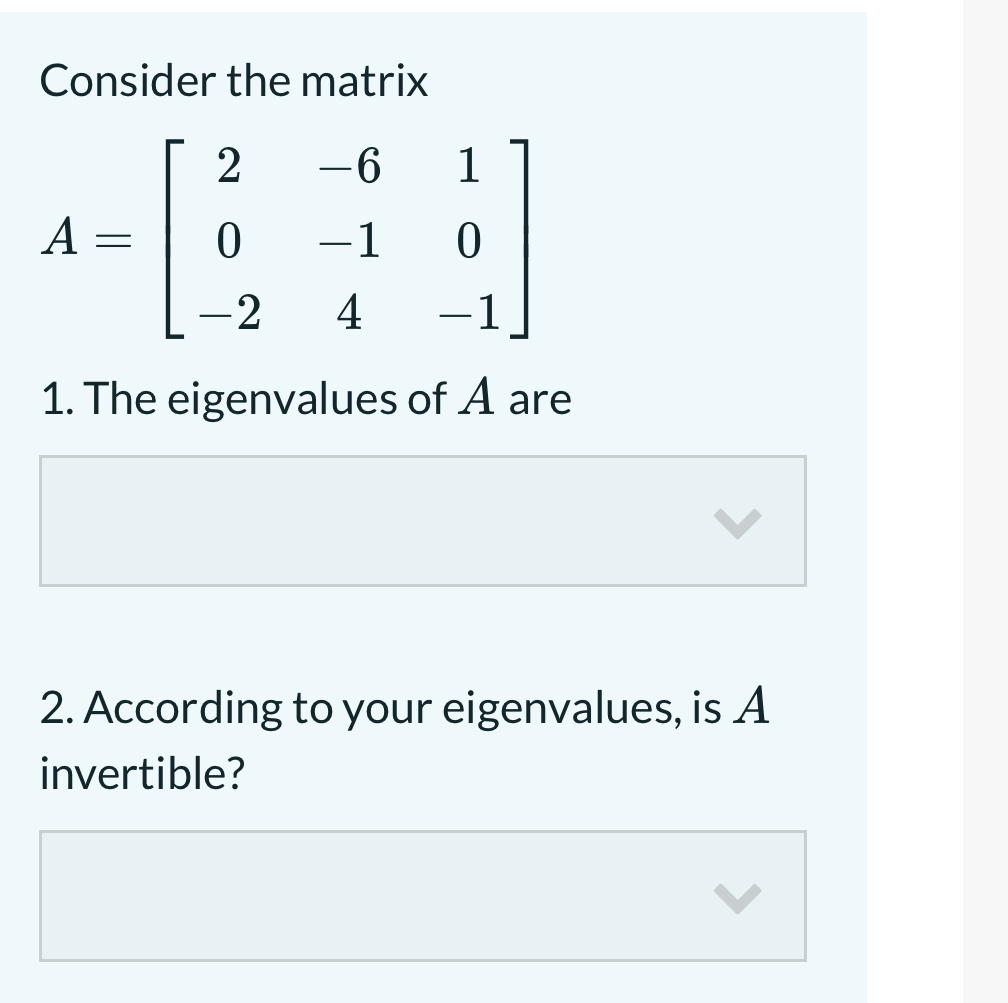The image size is (1008, 1003).
Task: Click inside the empty eigenvalues response area
Action: 350,520
